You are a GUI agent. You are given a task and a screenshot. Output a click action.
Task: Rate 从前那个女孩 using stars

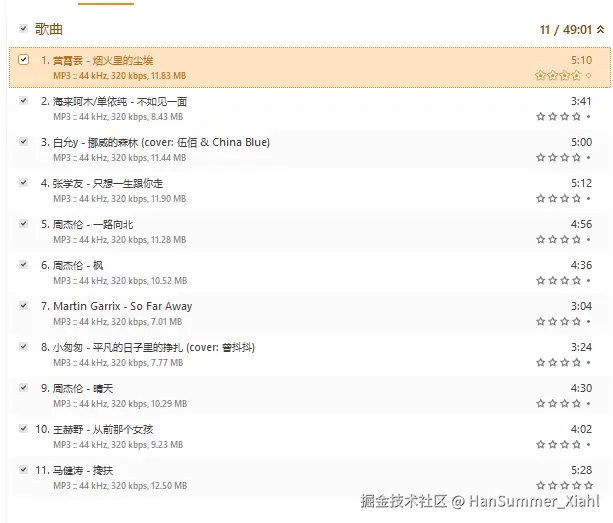[x=558, y=444]
